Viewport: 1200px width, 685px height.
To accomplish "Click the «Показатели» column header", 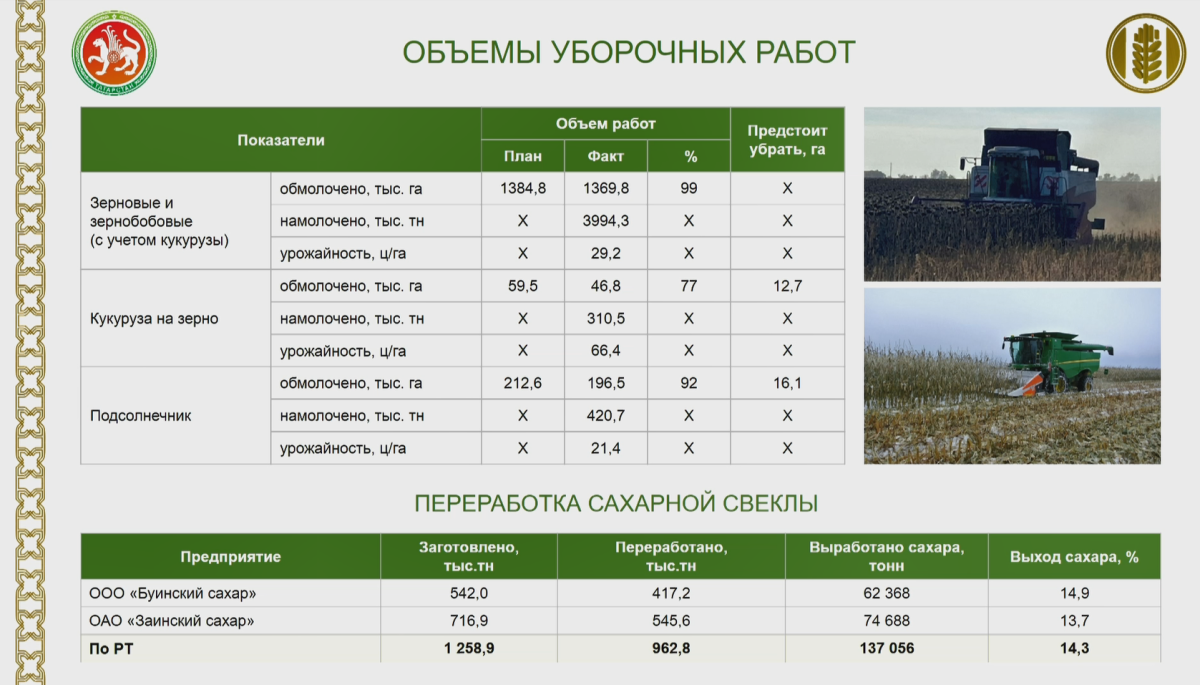I will (x=281, y=140).
